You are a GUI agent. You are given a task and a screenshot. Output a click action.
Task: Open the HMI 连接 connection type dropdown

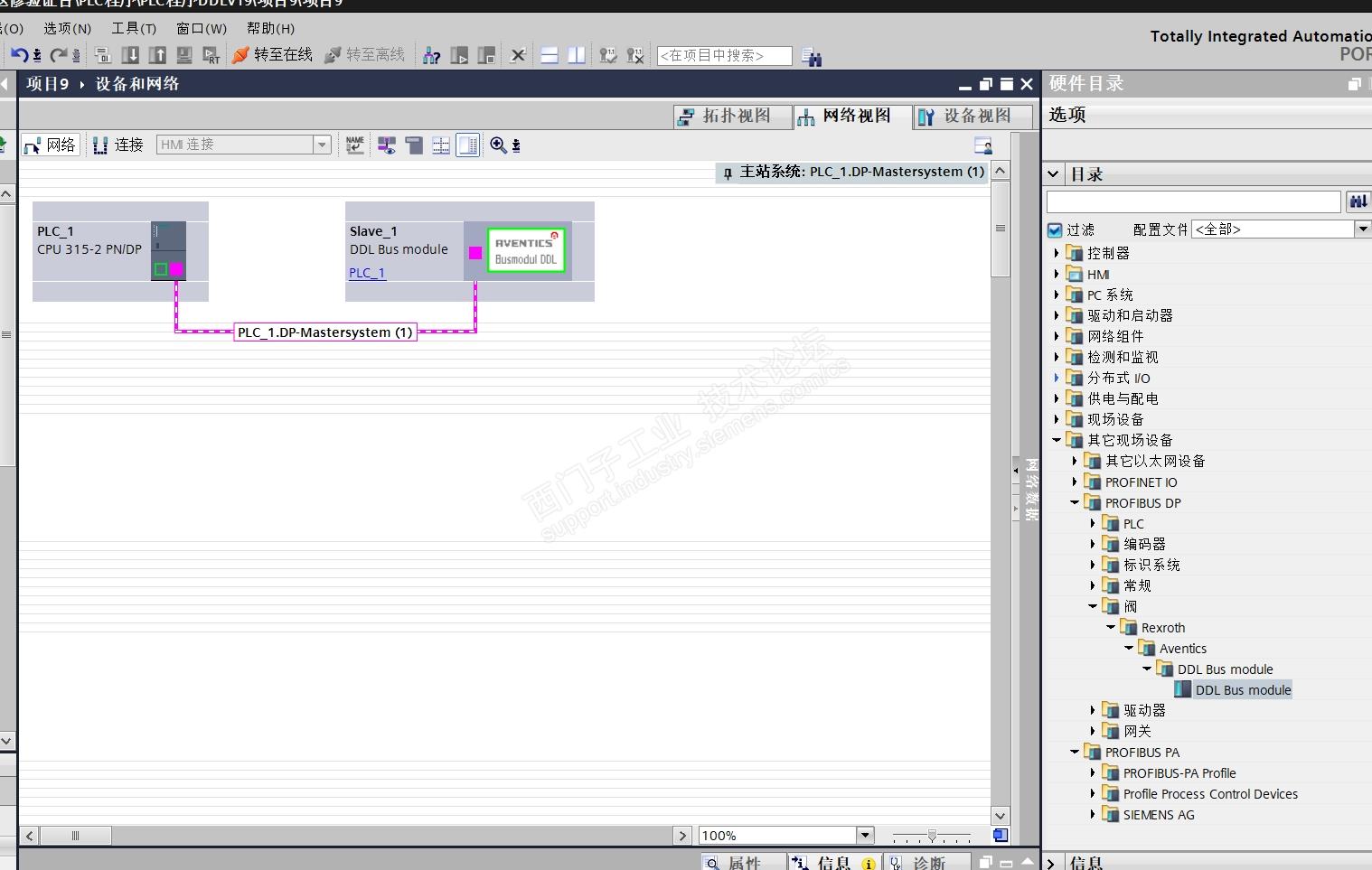(322, 145)
